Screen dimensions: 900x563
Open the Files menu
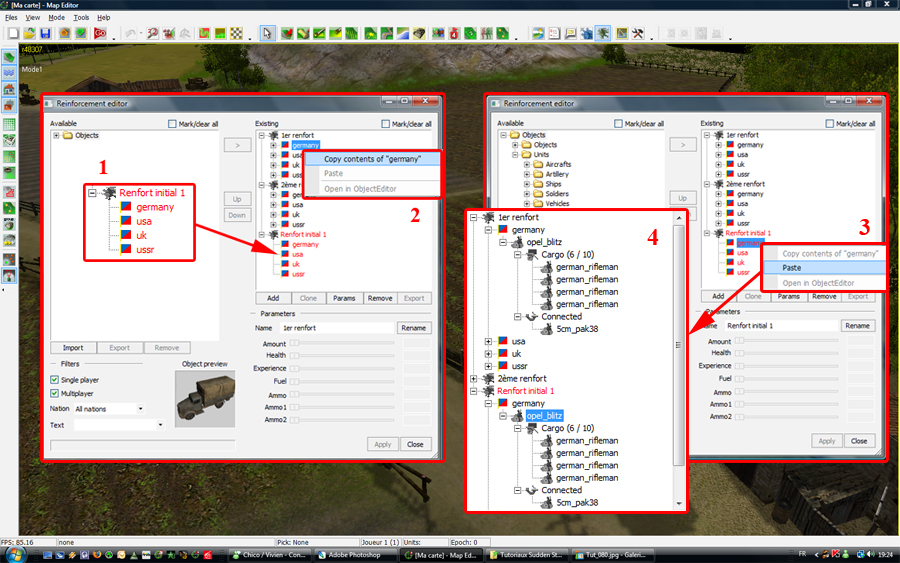click(x=11, y=18)
